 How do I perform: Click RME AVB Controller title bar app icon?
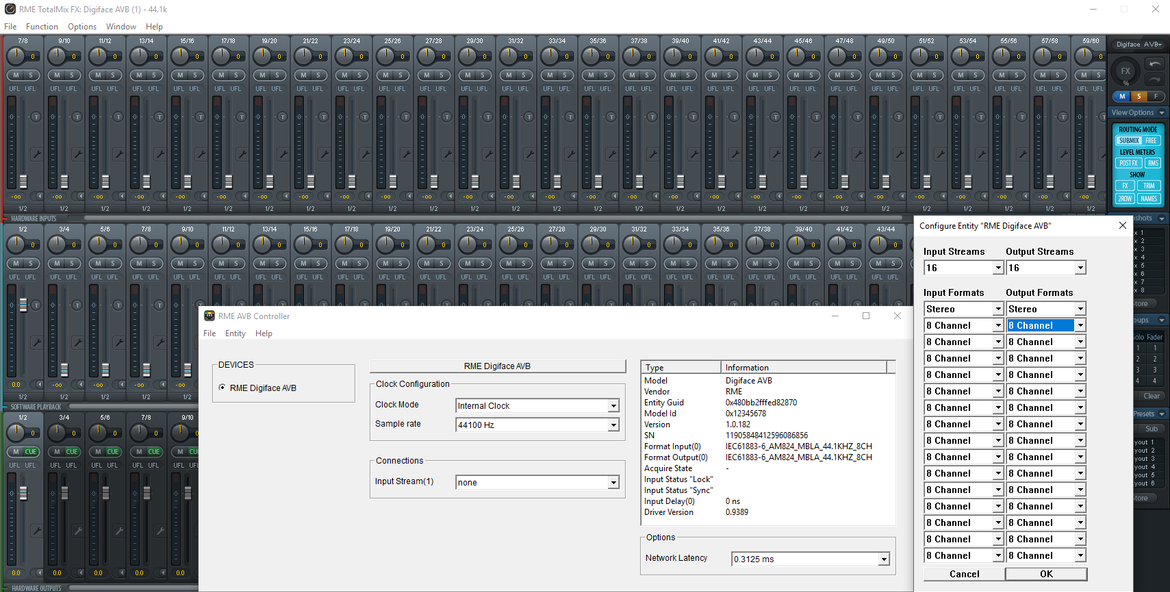pyautogui.click(x=210, y=316)
